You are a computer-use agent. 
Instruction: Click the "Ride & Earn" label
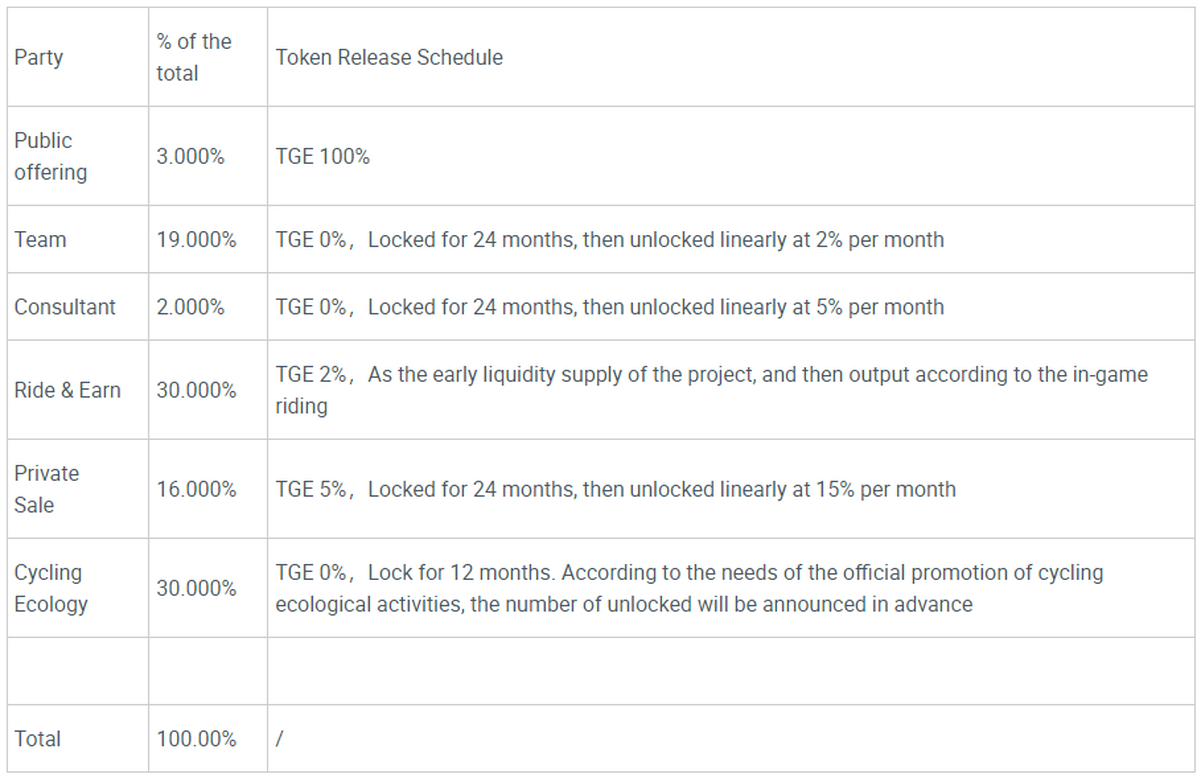click(x=67, y=390)
